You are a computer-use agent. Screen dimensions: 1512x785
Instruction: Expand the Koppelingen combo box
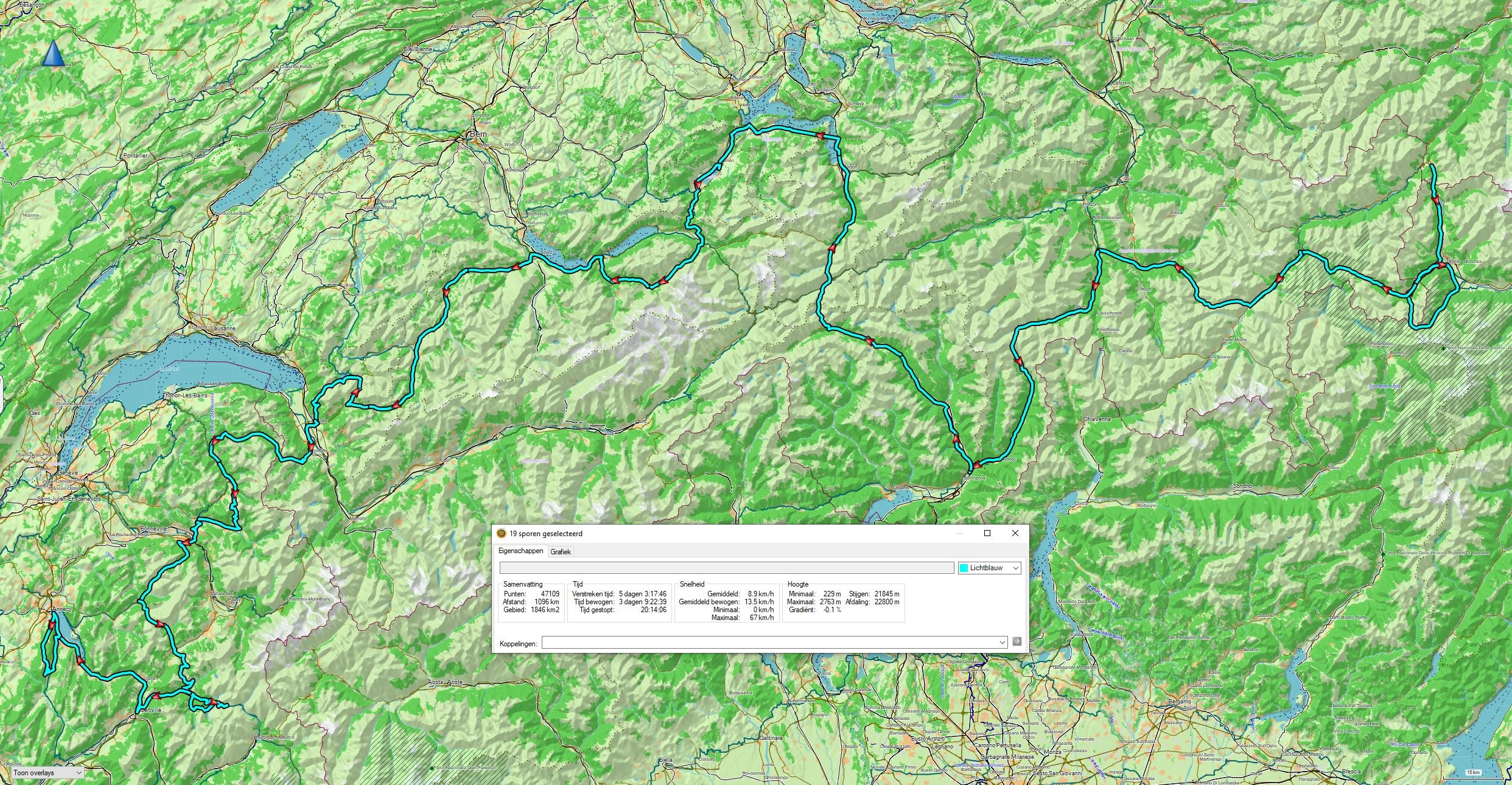click(1002, 642)
